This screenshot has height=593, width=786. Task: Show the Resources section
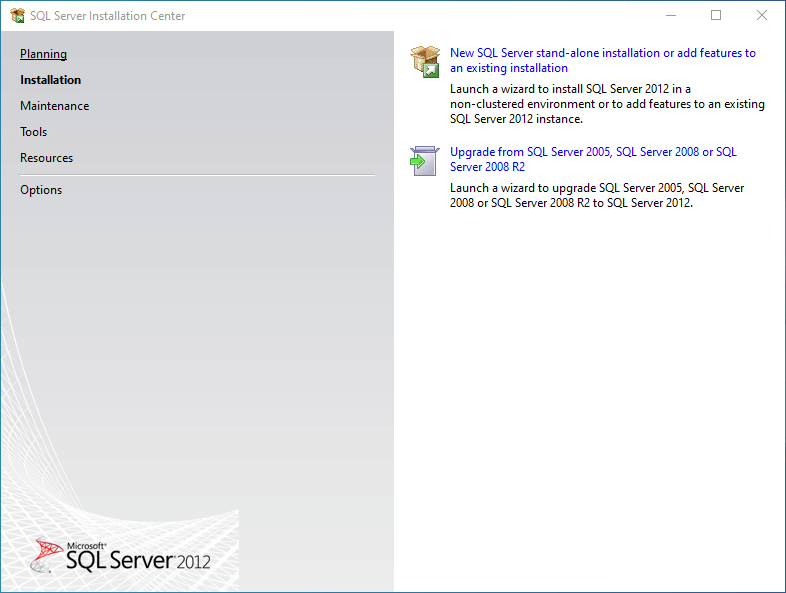tap(47, 158)
